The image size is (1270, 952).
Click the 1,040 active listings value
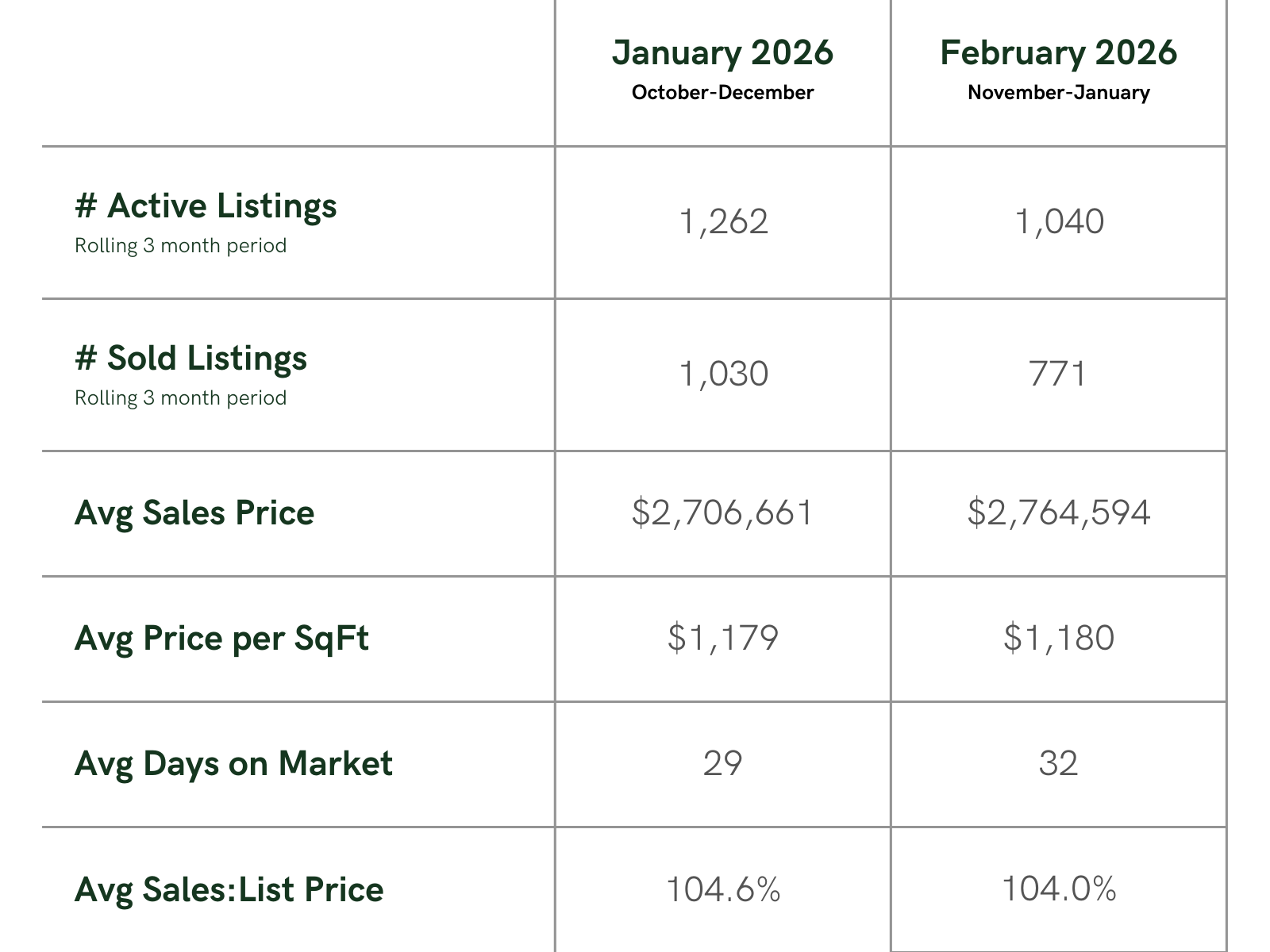(x=1060, y=221)
